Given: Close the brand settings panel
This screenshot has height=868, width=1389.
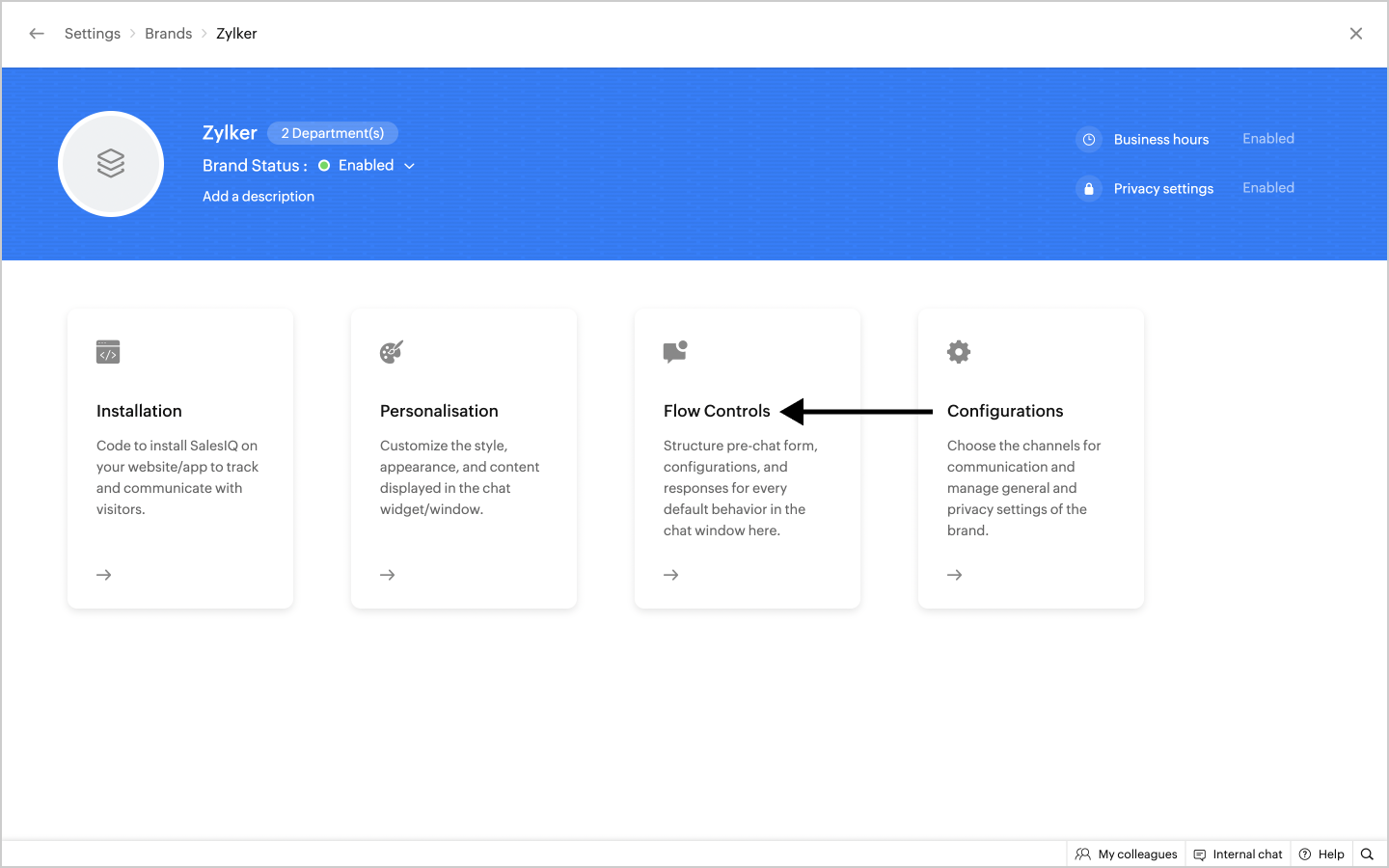Looking at the screenshot, I should pyautogui.click(x=1356, y=34).
